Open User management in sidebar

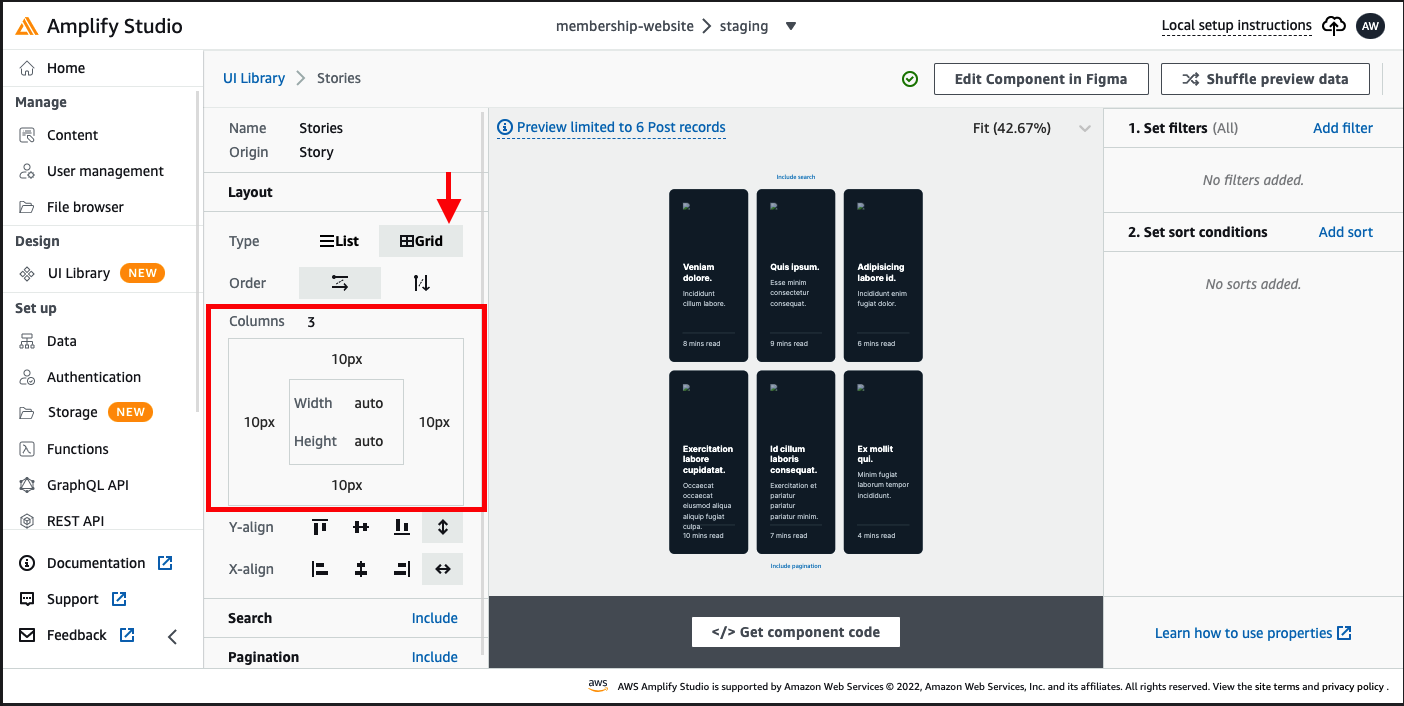click(x=105, y=171)
